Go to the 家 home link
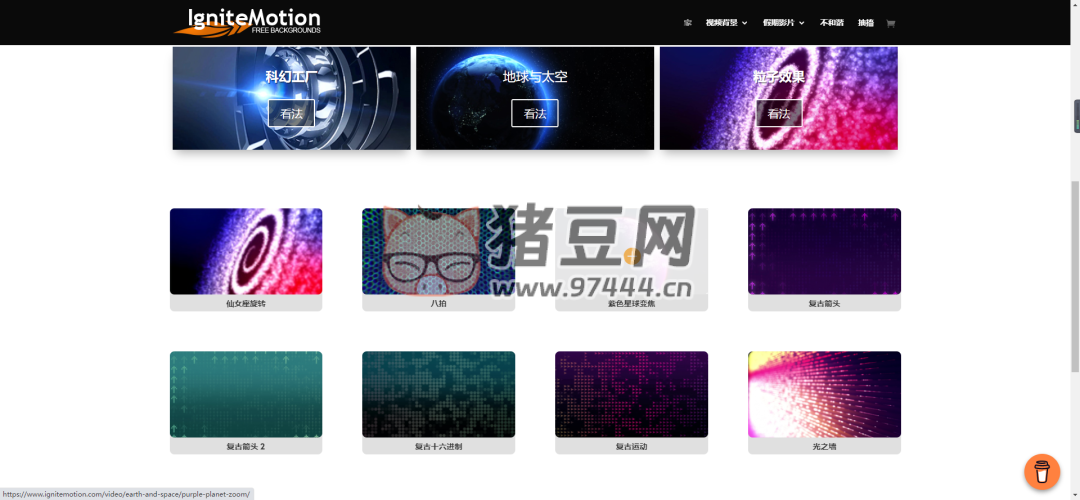The height and width of the screenshot is (500, 1080). click(687, 23)
